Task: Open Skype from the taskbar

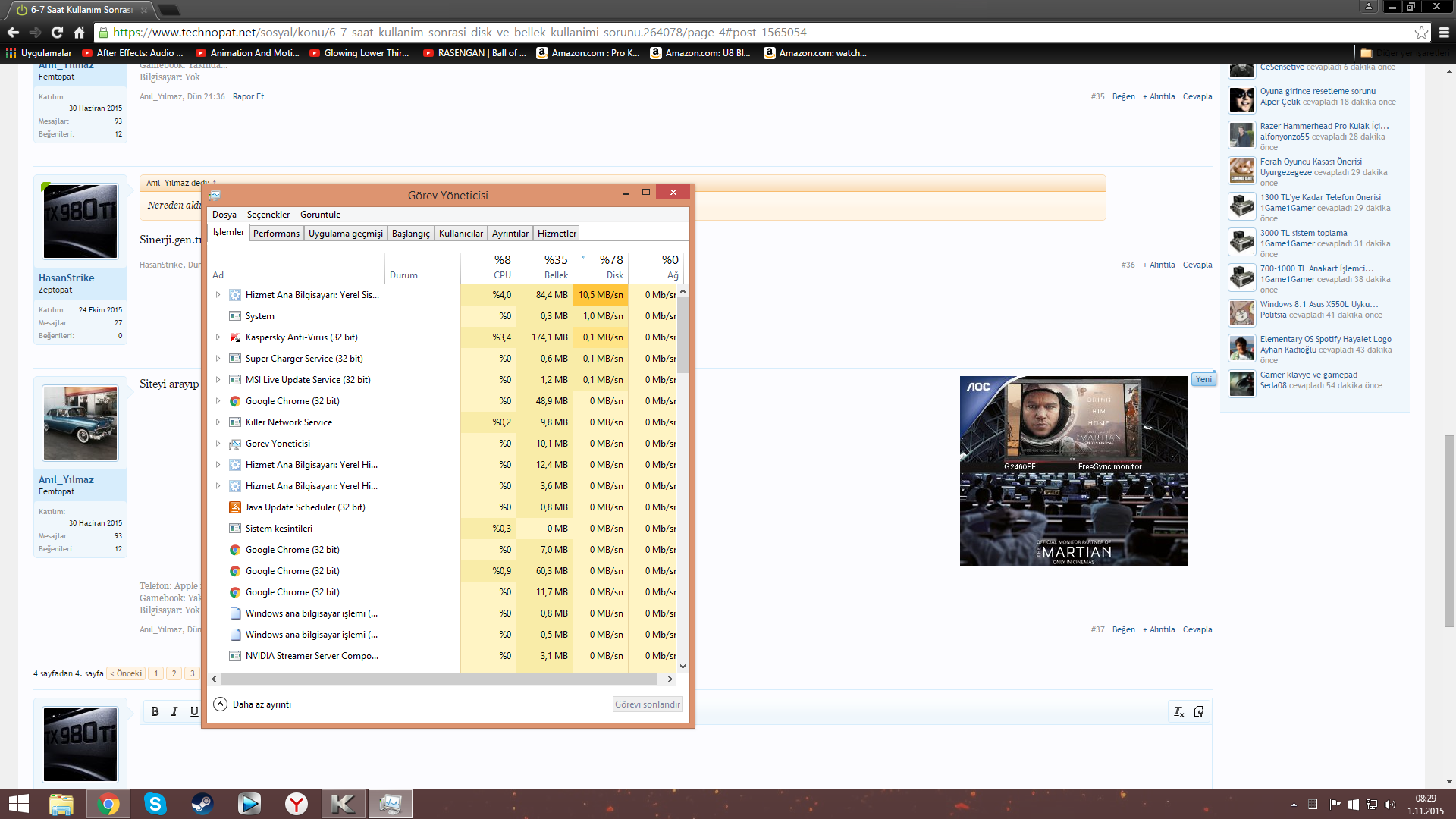Action: [x=155, y=804]
